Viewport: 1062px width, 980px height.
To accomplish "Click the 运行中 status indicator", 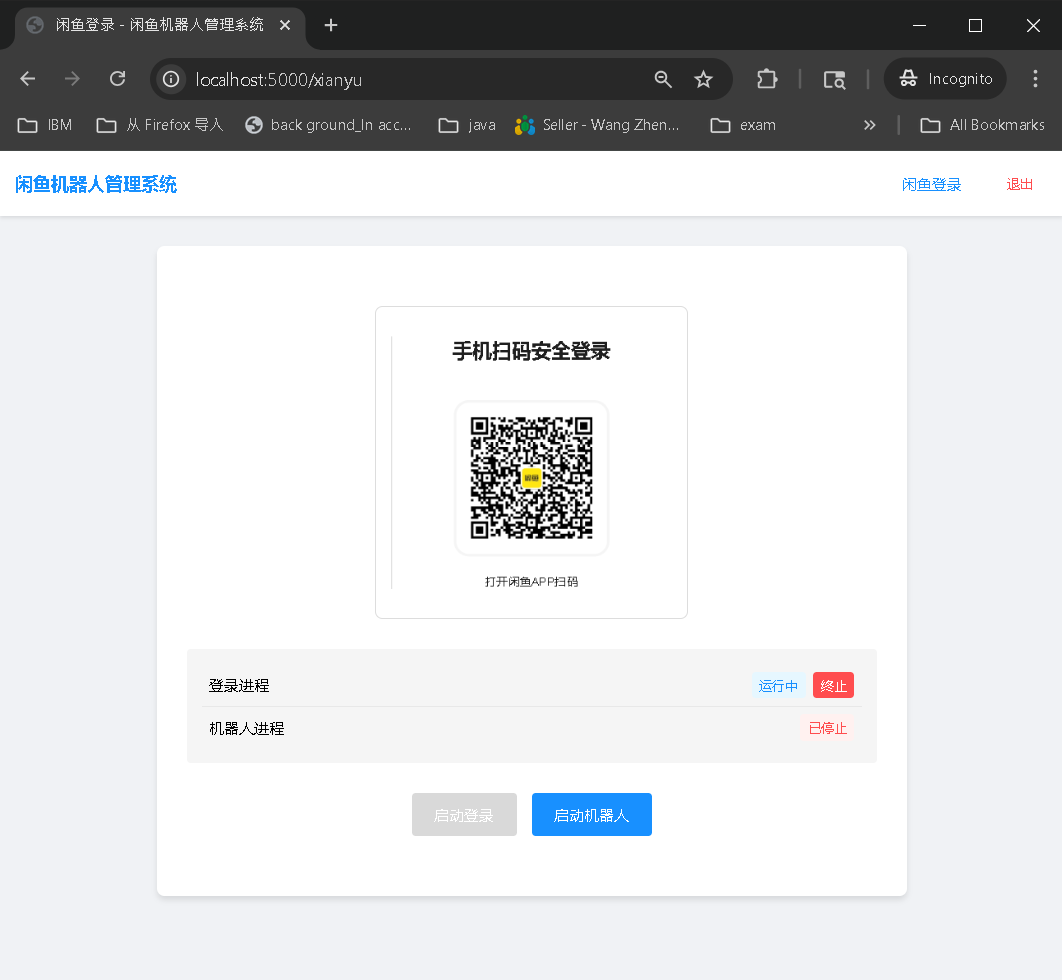I will pos(778,685).
